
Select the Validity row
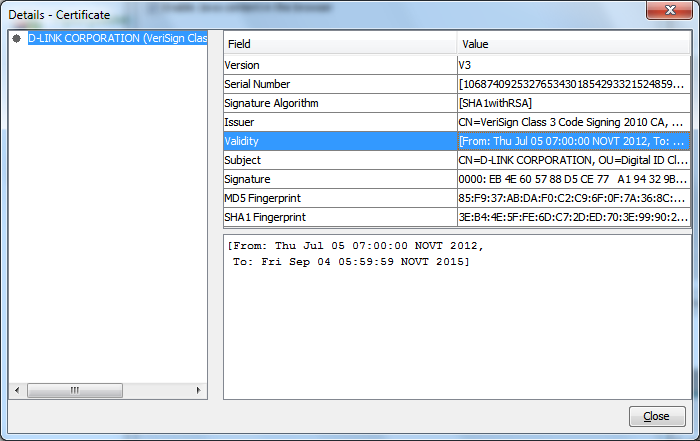point(340,141)
